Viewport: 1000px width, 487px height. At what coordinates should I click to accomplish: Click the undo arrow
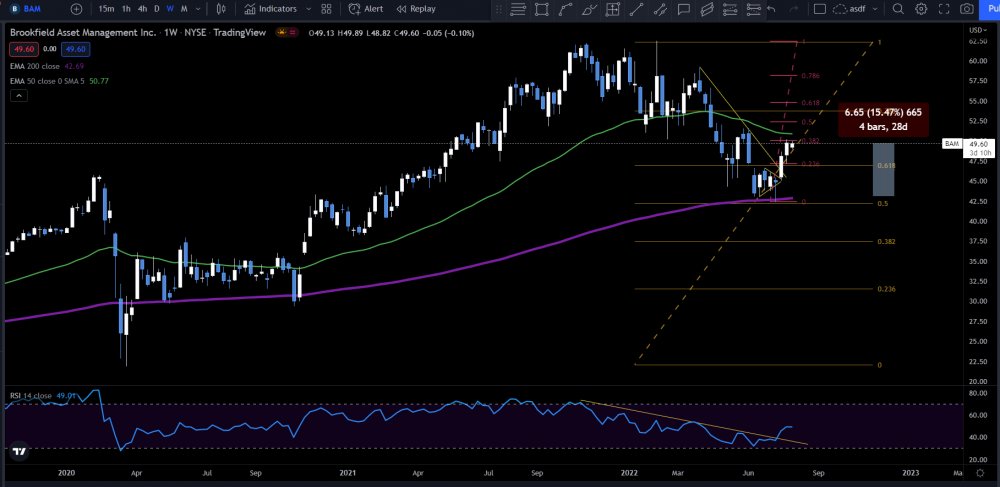pyautogui.click(x=770, y=8)
